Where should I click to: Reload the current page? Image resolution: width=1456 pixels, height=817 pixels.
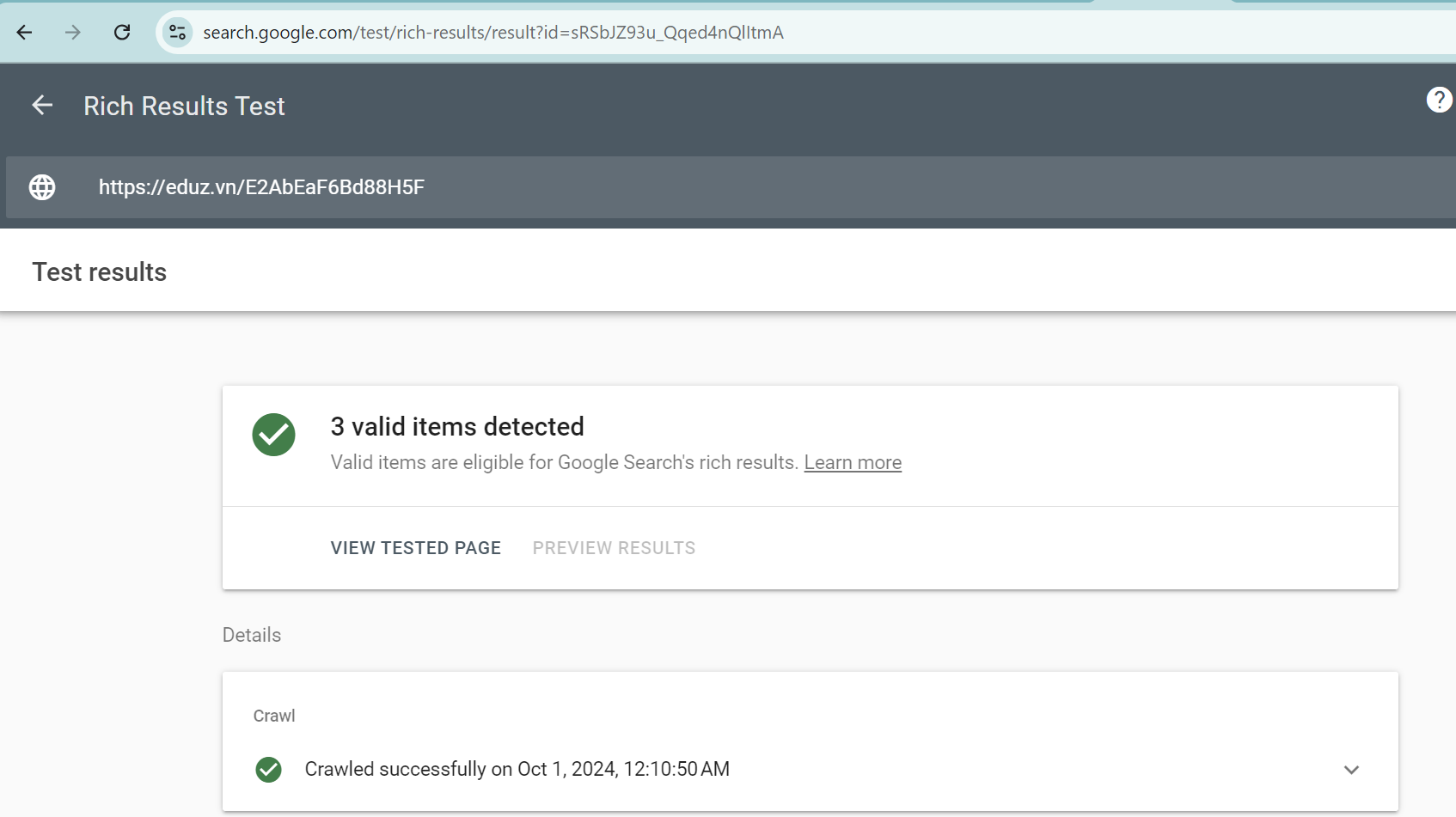(x=122, y=33)
